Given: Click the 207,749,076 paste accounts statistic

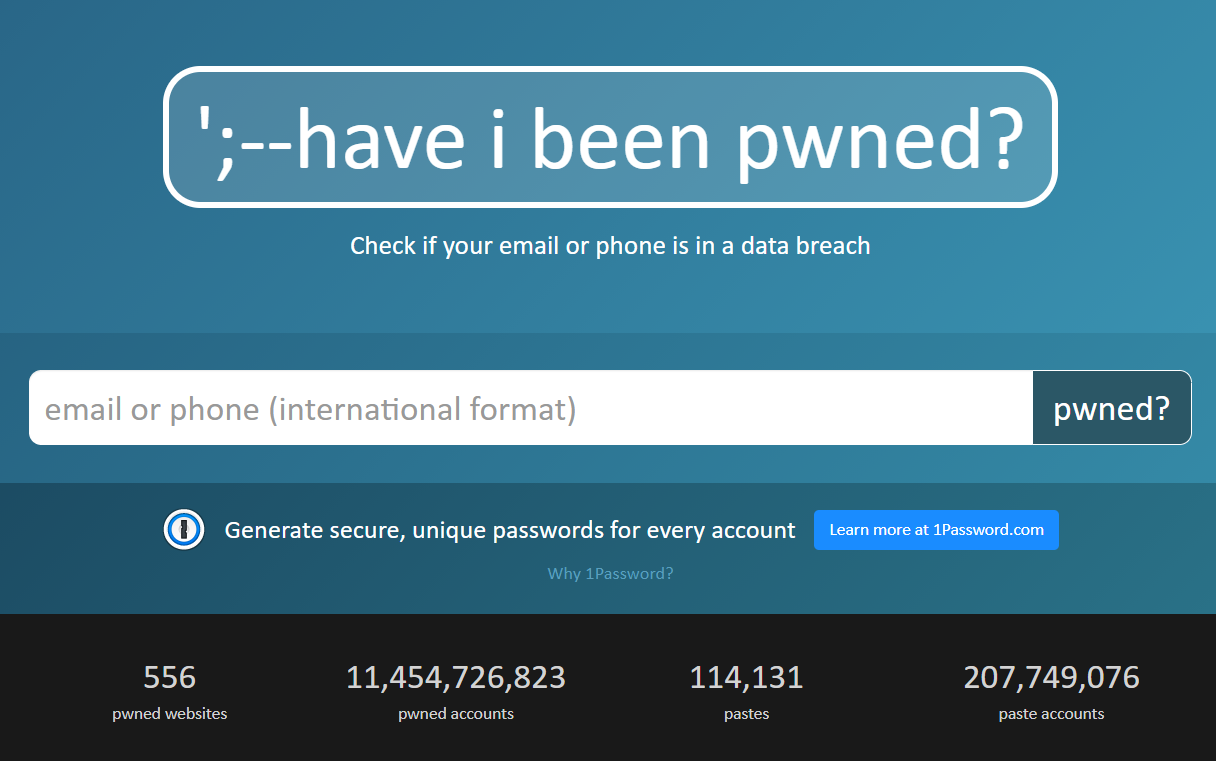Looking at the screenshot, I should (1051, 677).
